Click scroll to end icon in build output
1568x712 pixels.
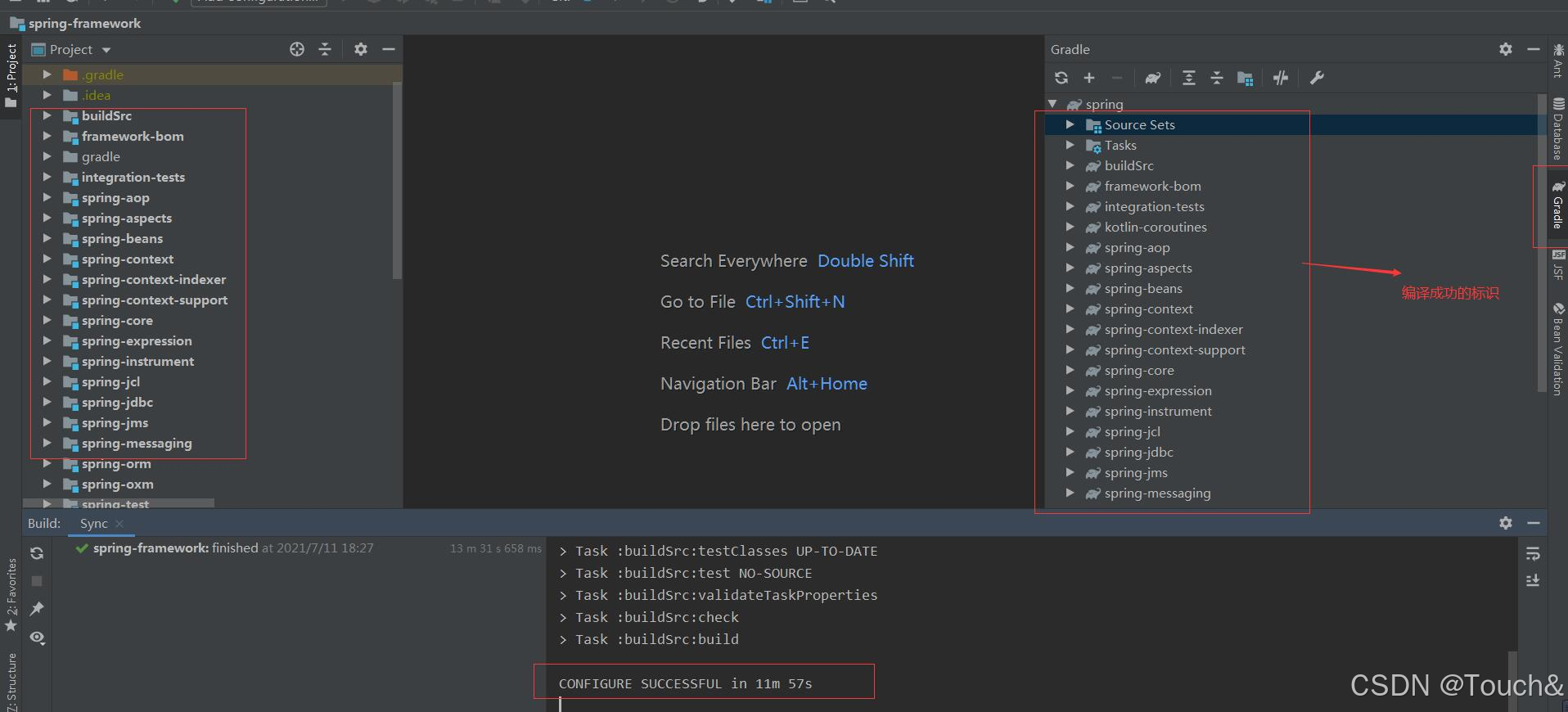(1533, 580)
